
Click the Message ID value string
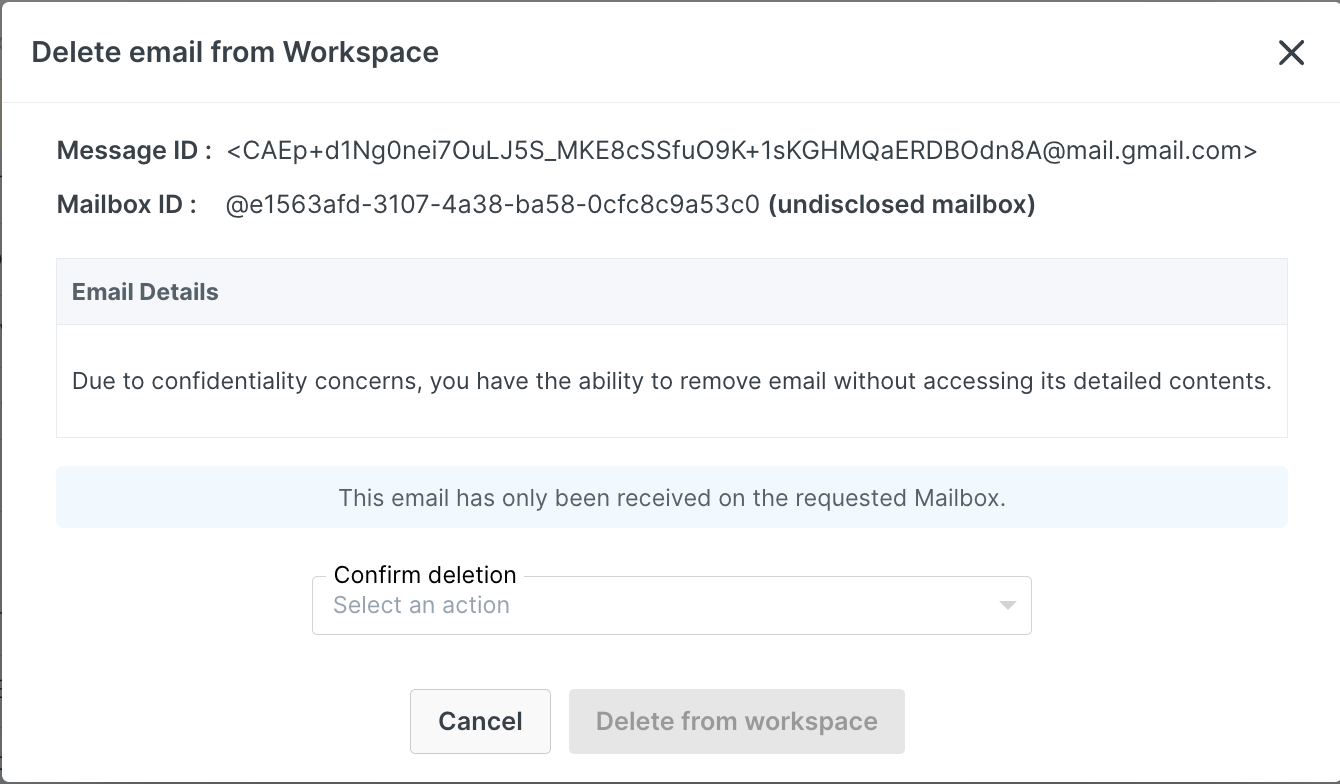741,151
